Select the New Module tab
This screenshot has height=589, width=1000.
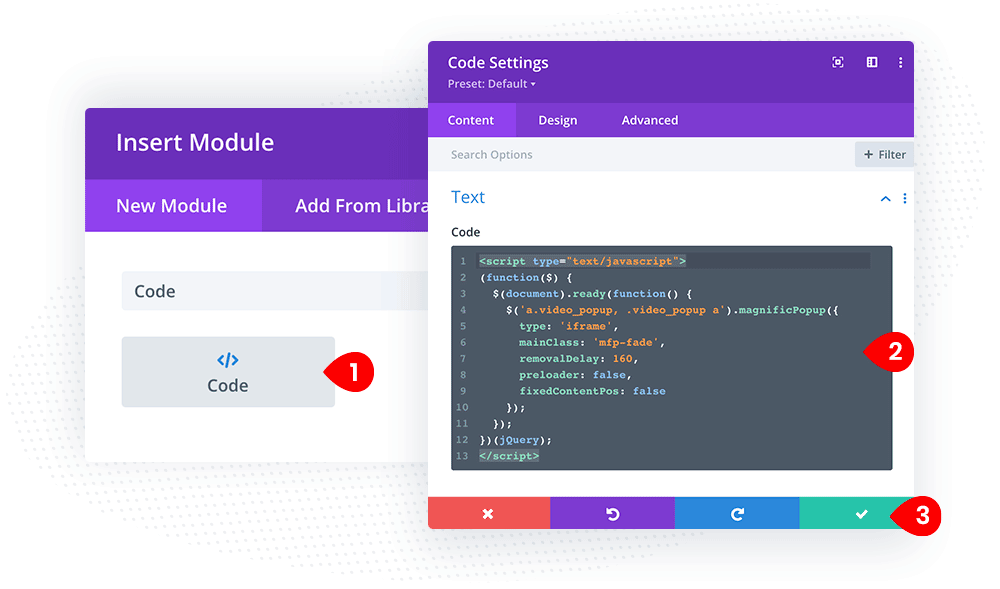172,205
